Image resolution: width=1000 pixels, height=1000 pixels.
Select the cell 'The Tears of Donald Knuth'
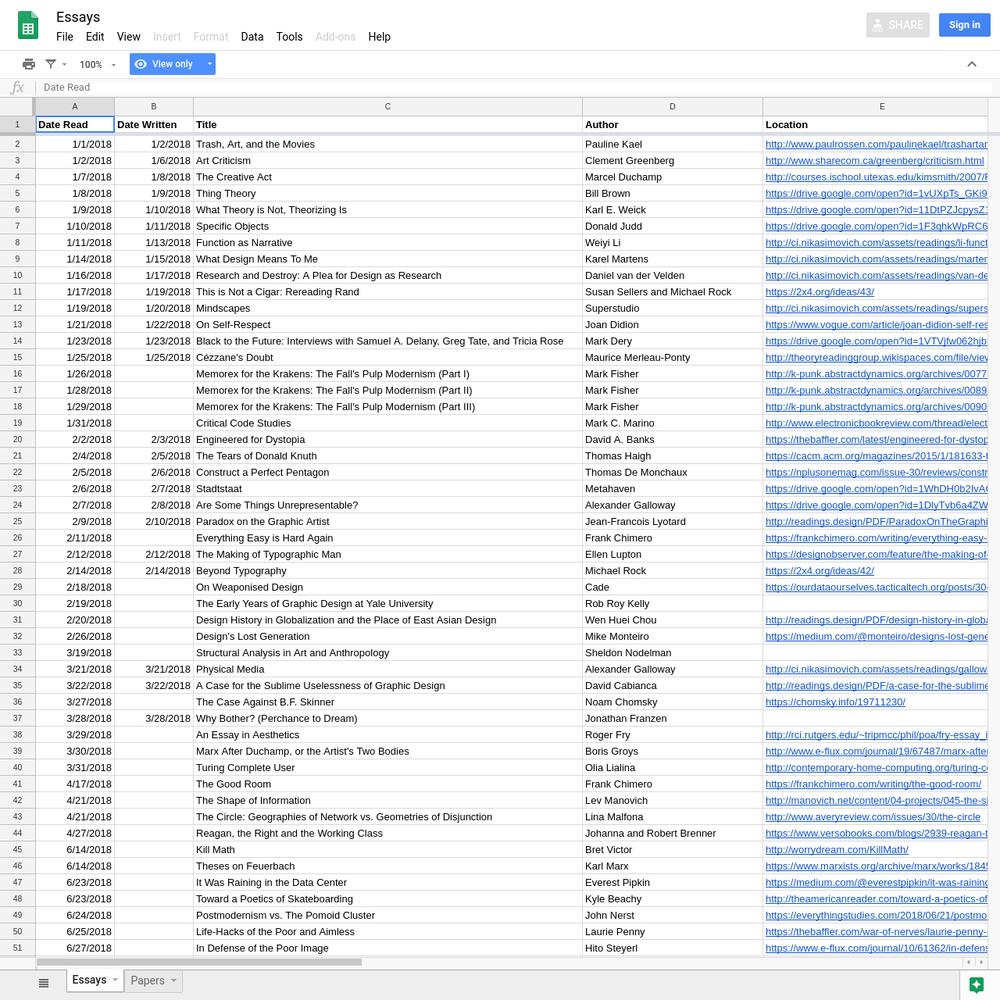[388, 456]
